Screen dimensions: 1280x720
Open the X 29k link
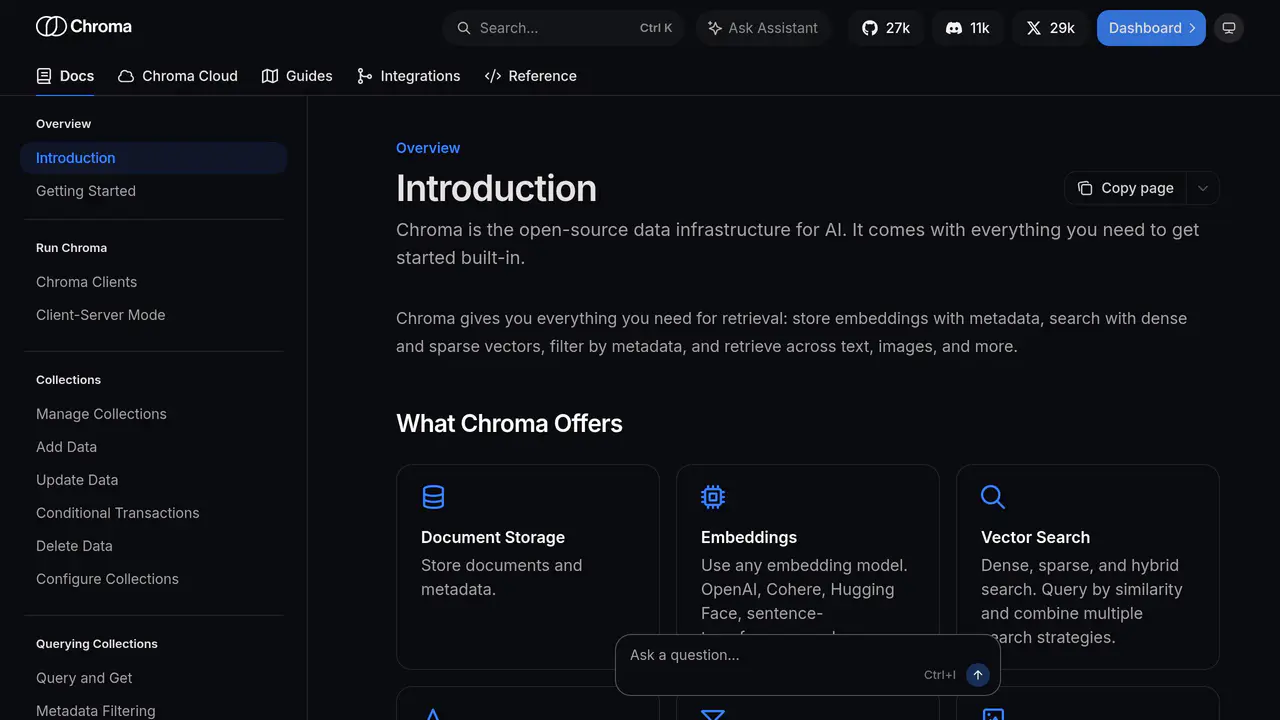(1050, 28)
